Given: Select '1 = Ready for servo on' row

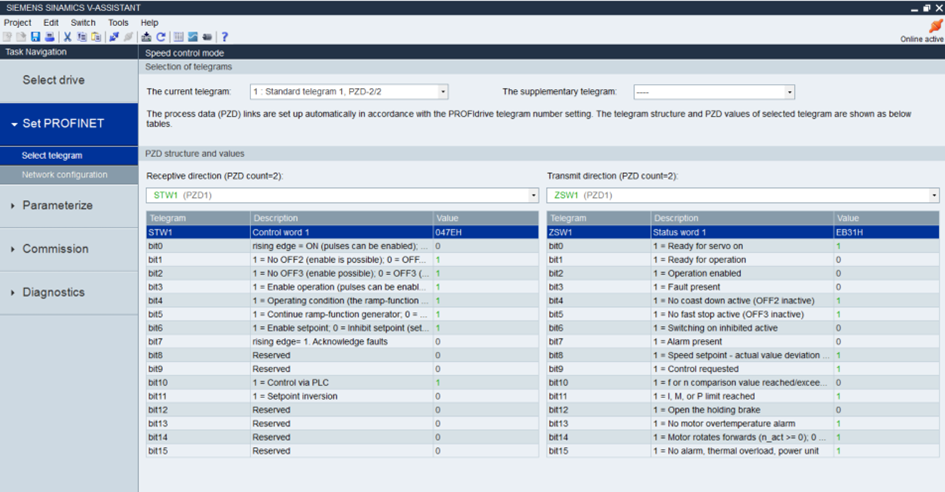Looking at the screenshot, I should [743, 246].
